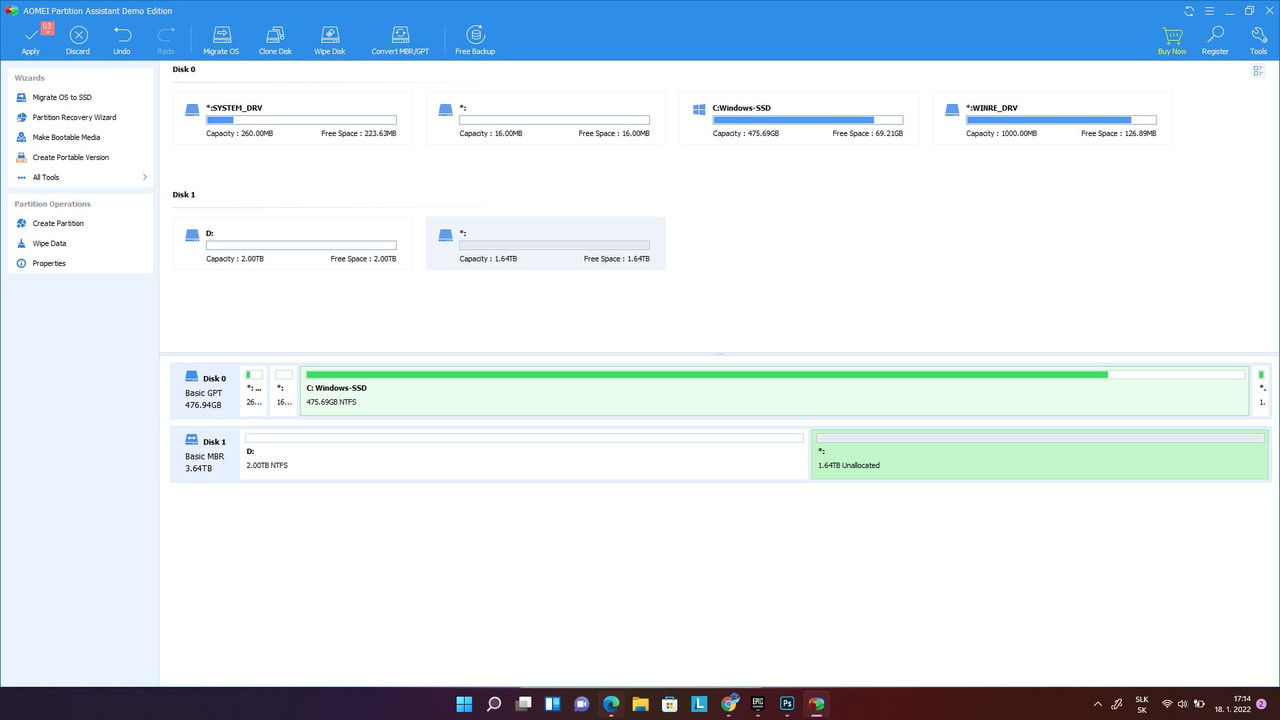Open the Clone Disk tool
Viewport: 1280px width, 720px height.
click(275, 39)
